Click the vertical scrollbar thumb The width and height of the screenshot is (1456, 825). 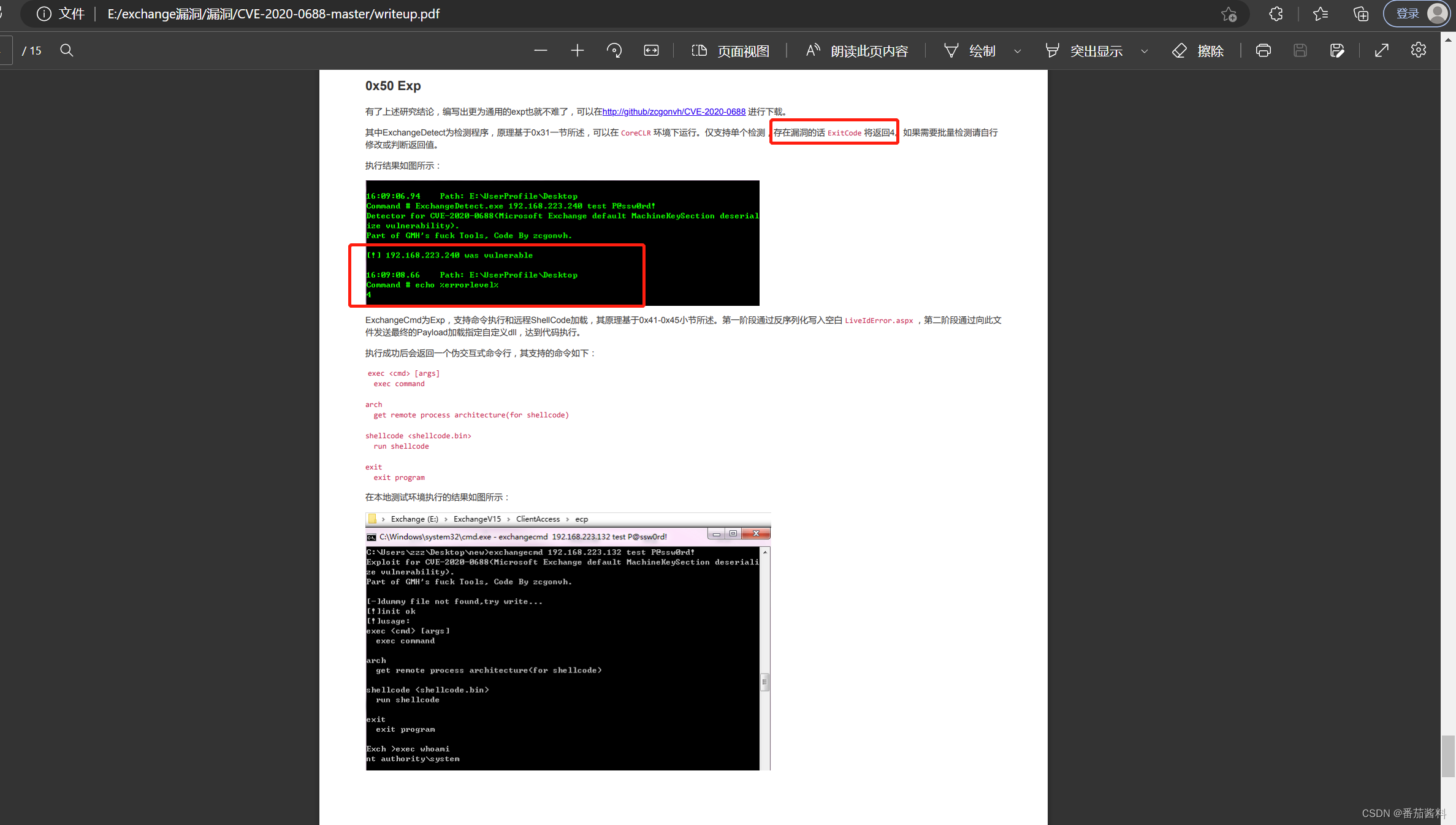point(1448,756)
